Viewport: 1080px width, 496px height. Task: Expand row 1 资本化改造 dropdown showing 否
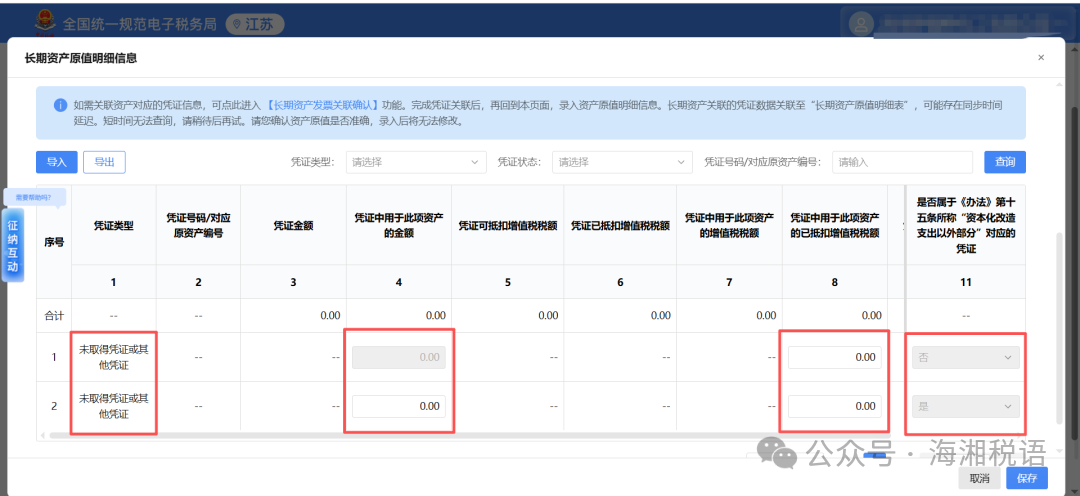(965, 357)
